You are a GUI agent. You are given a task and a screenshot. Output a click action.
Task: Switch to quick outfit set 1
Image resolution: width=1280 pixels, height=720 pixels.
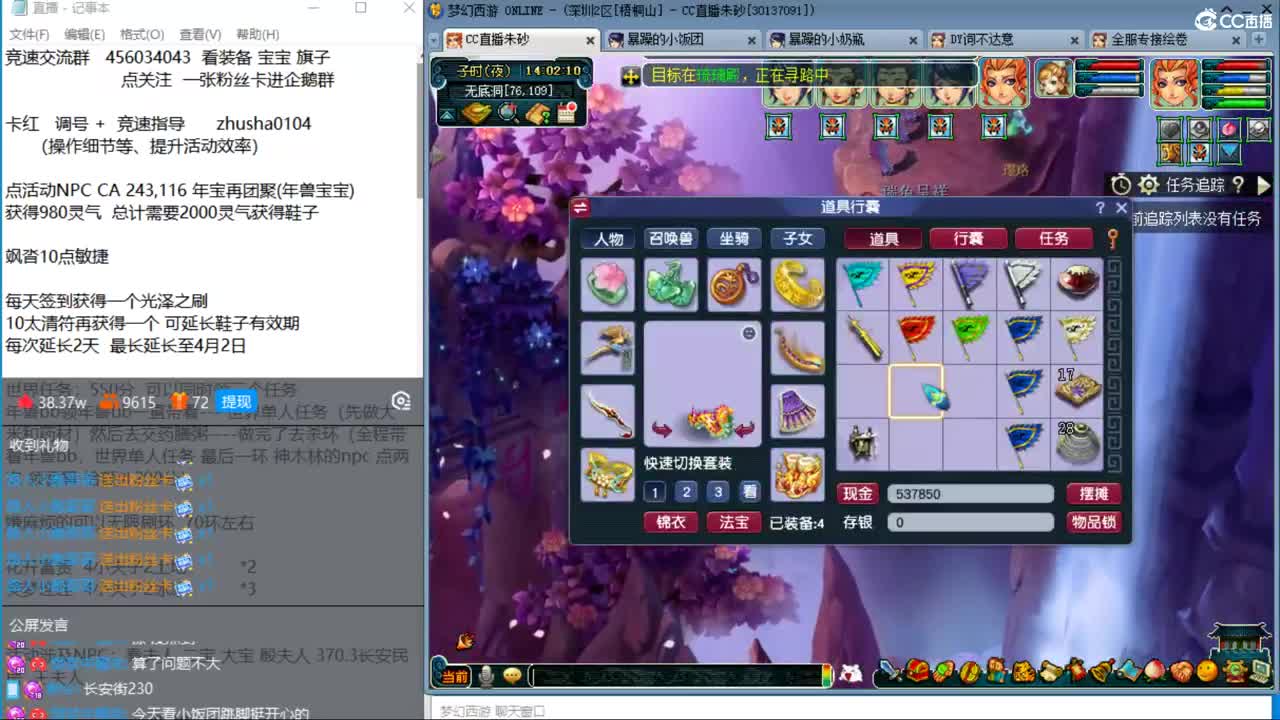pos(654,492)
